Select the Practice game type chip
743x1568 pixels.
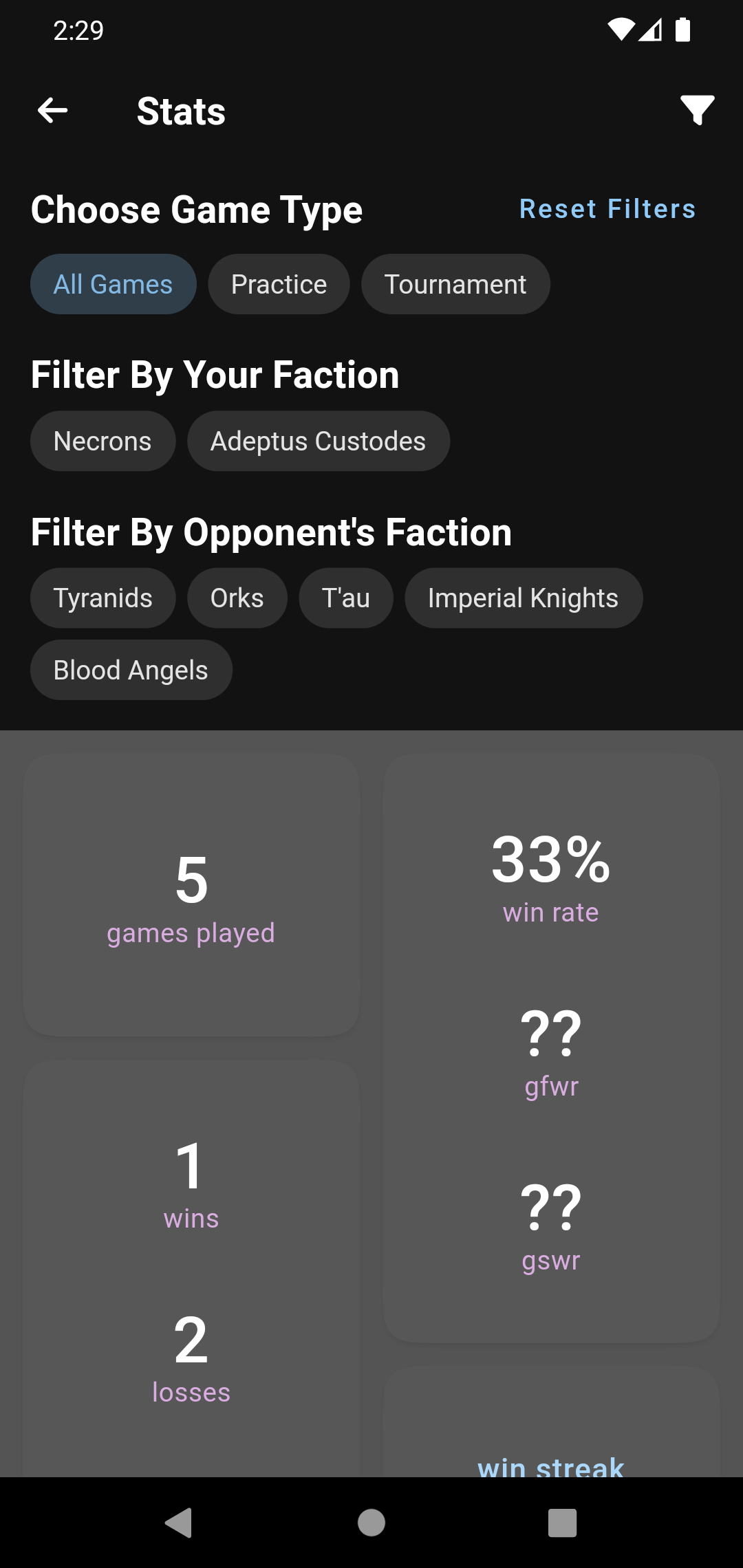279,285
